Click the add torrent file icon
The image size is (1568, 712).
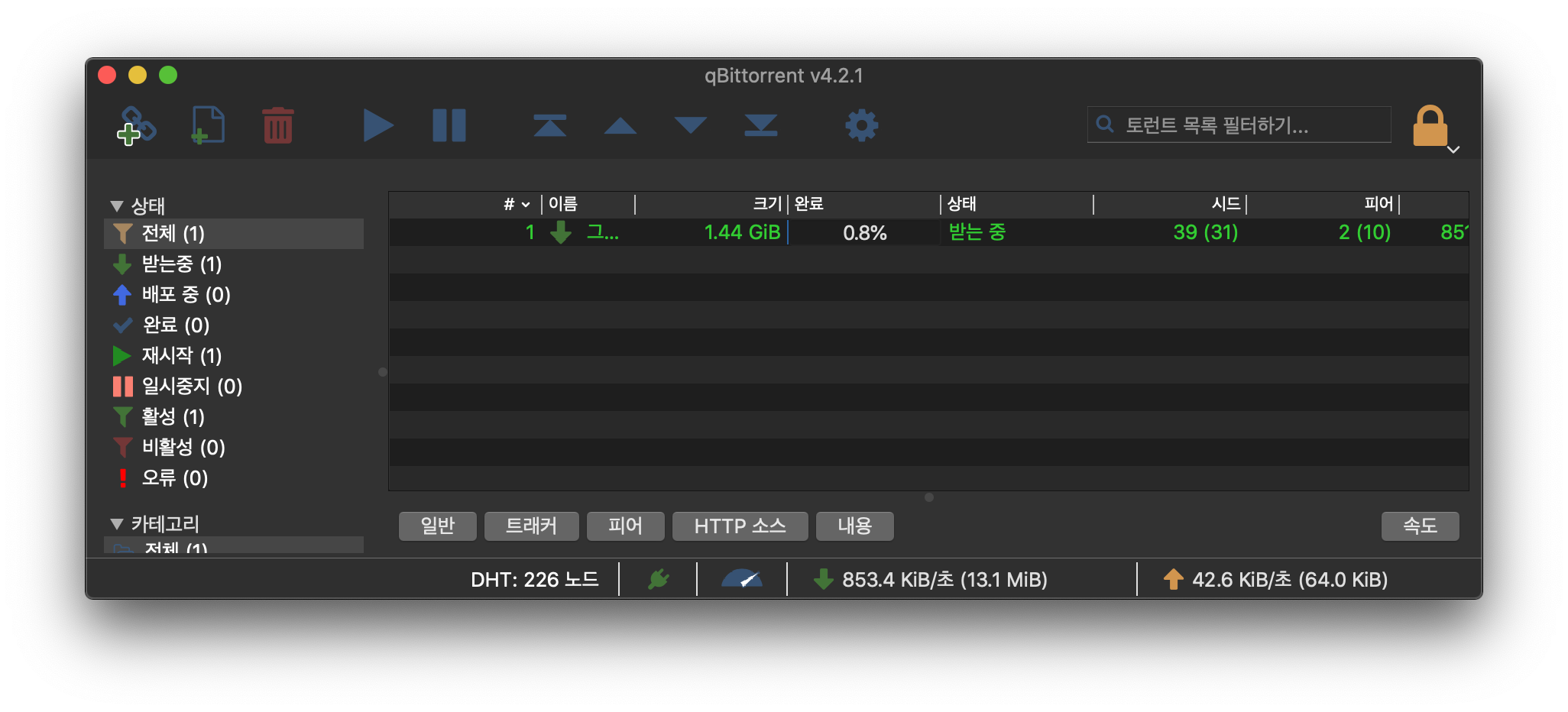[x=207, y=125]
